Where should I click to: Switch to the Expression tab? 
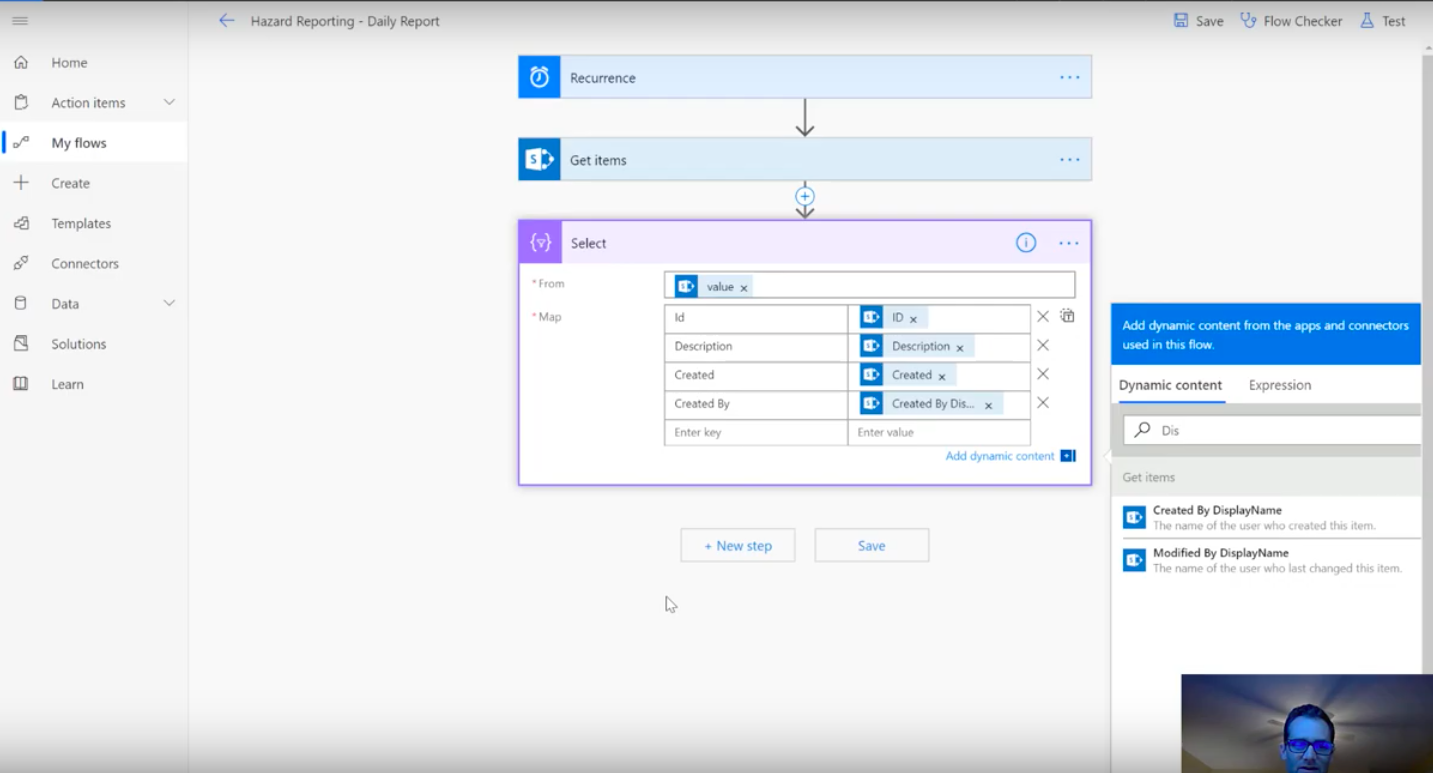1280,385
